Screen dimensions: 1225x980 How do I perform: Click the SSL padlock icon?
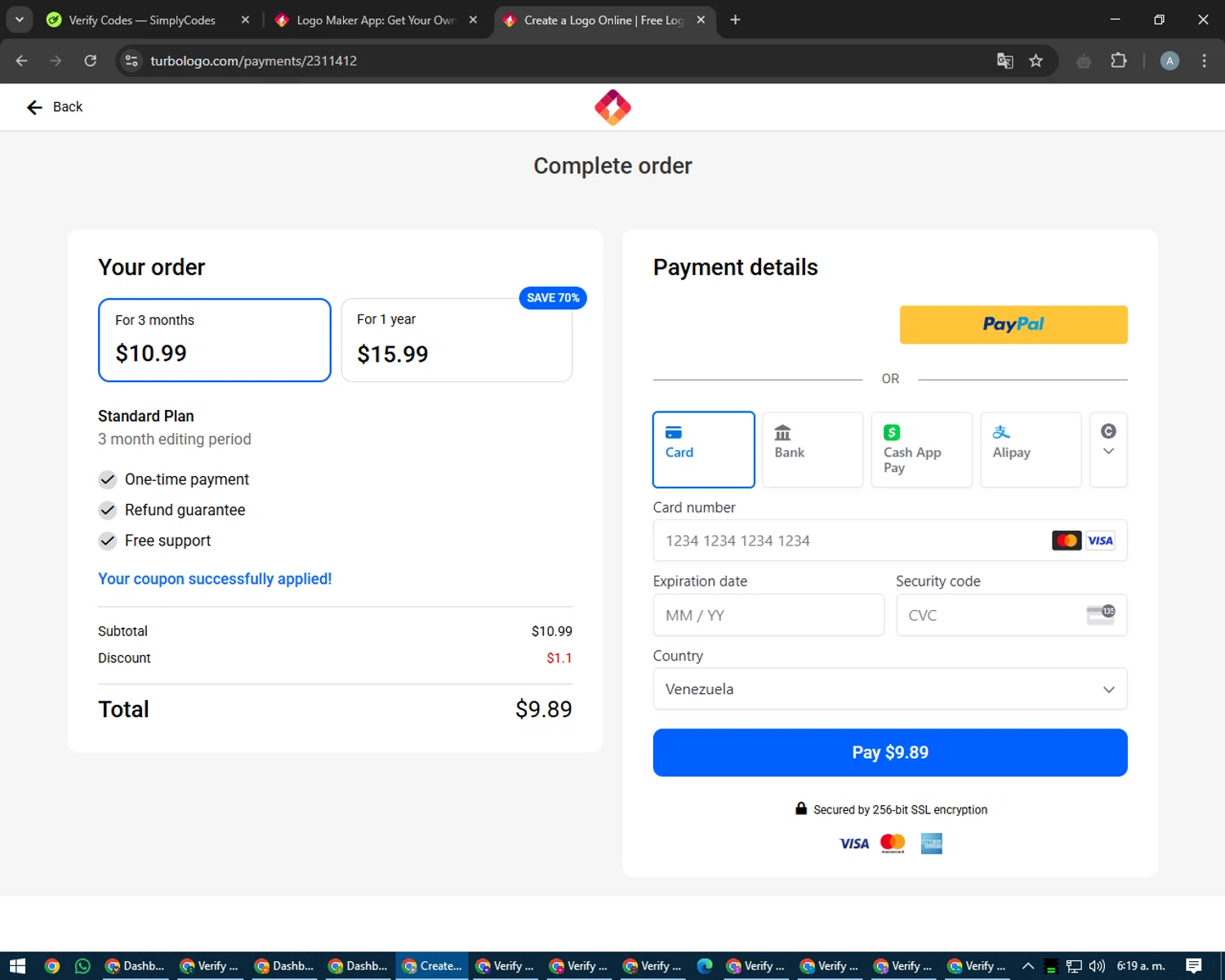[x=801, y=808]
